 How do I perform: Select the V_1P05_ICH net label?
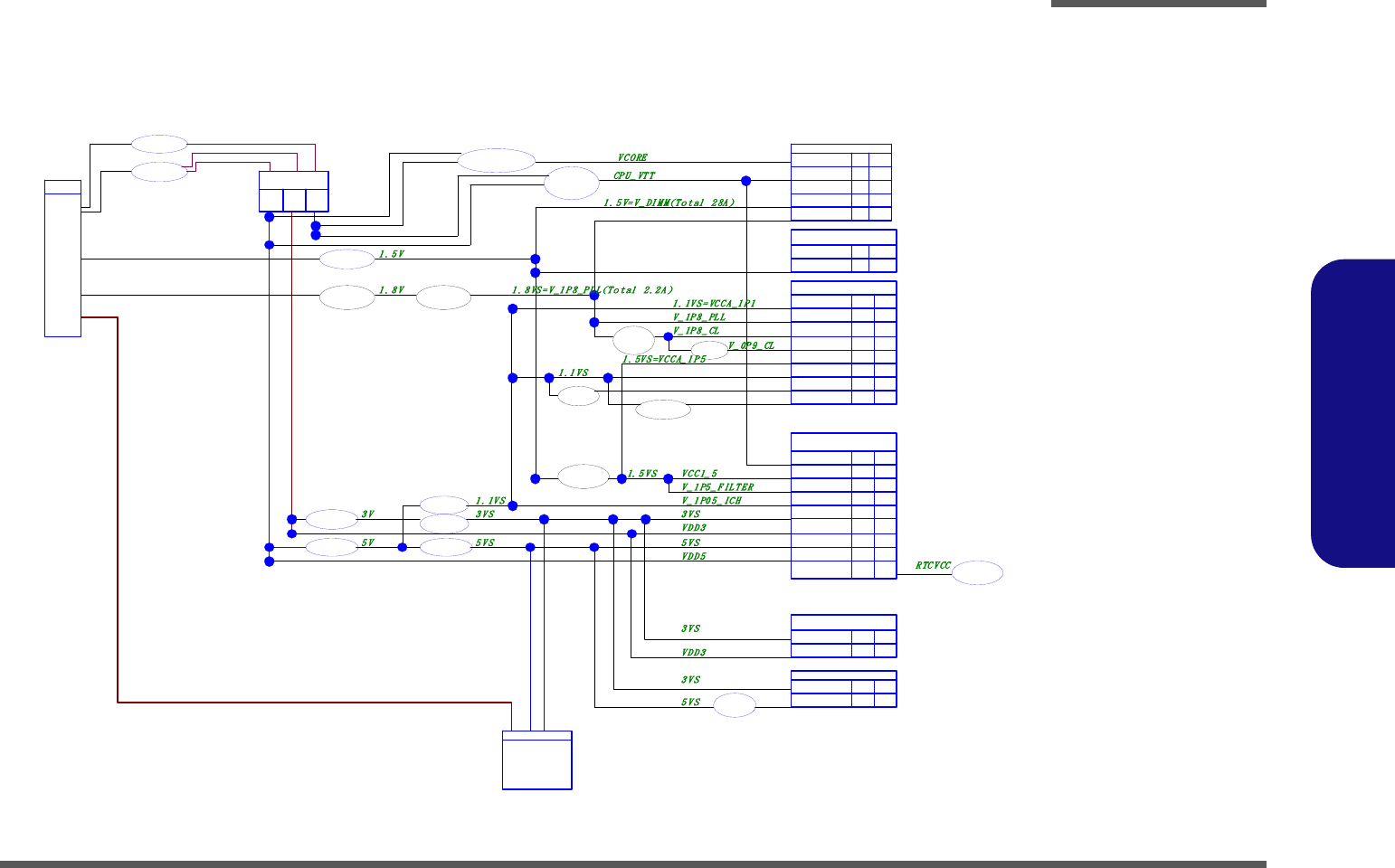(711, 501)
